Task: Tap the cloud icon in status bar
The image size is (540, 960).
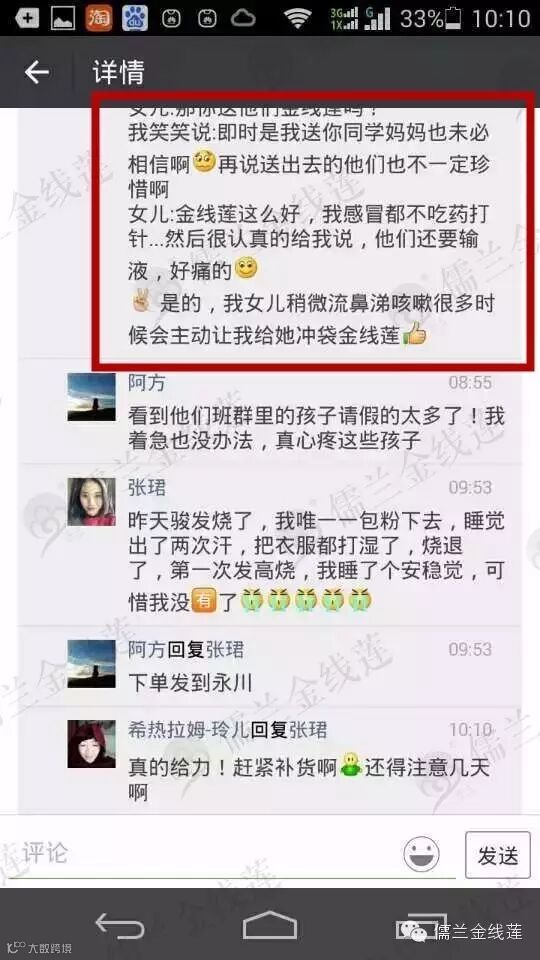Action: click(x=243, y=18)
